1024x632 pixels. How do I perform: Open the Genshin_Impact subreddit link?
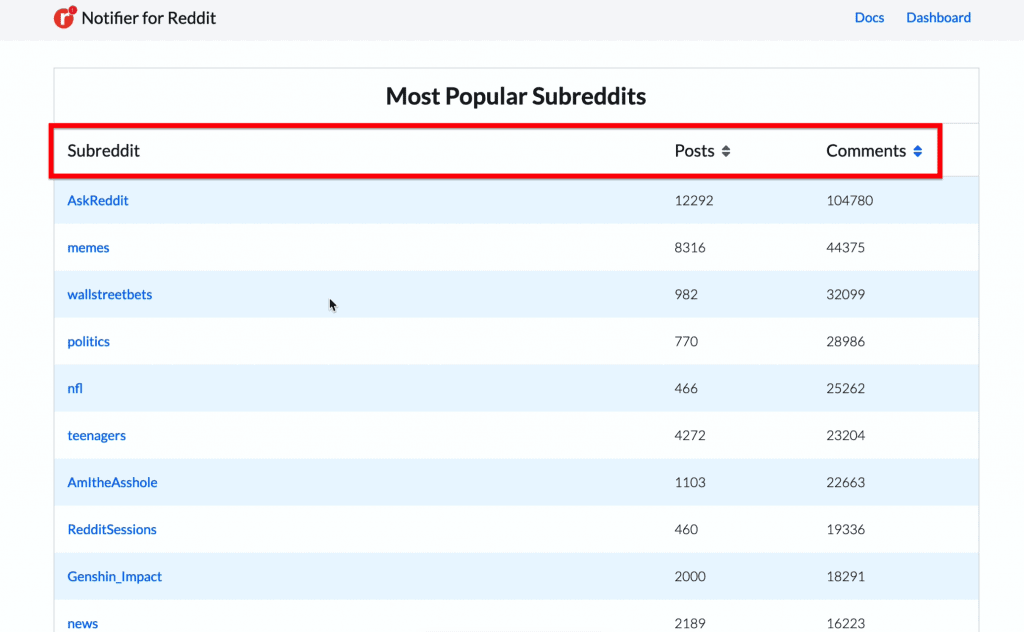pos(115,577)
